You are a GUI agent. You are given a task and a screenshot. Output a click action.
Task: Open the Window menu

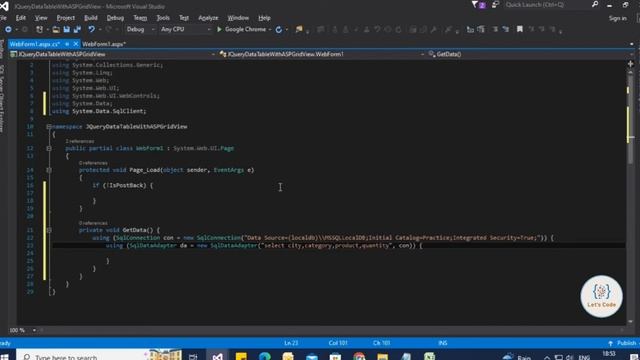(x=238, y=18)
